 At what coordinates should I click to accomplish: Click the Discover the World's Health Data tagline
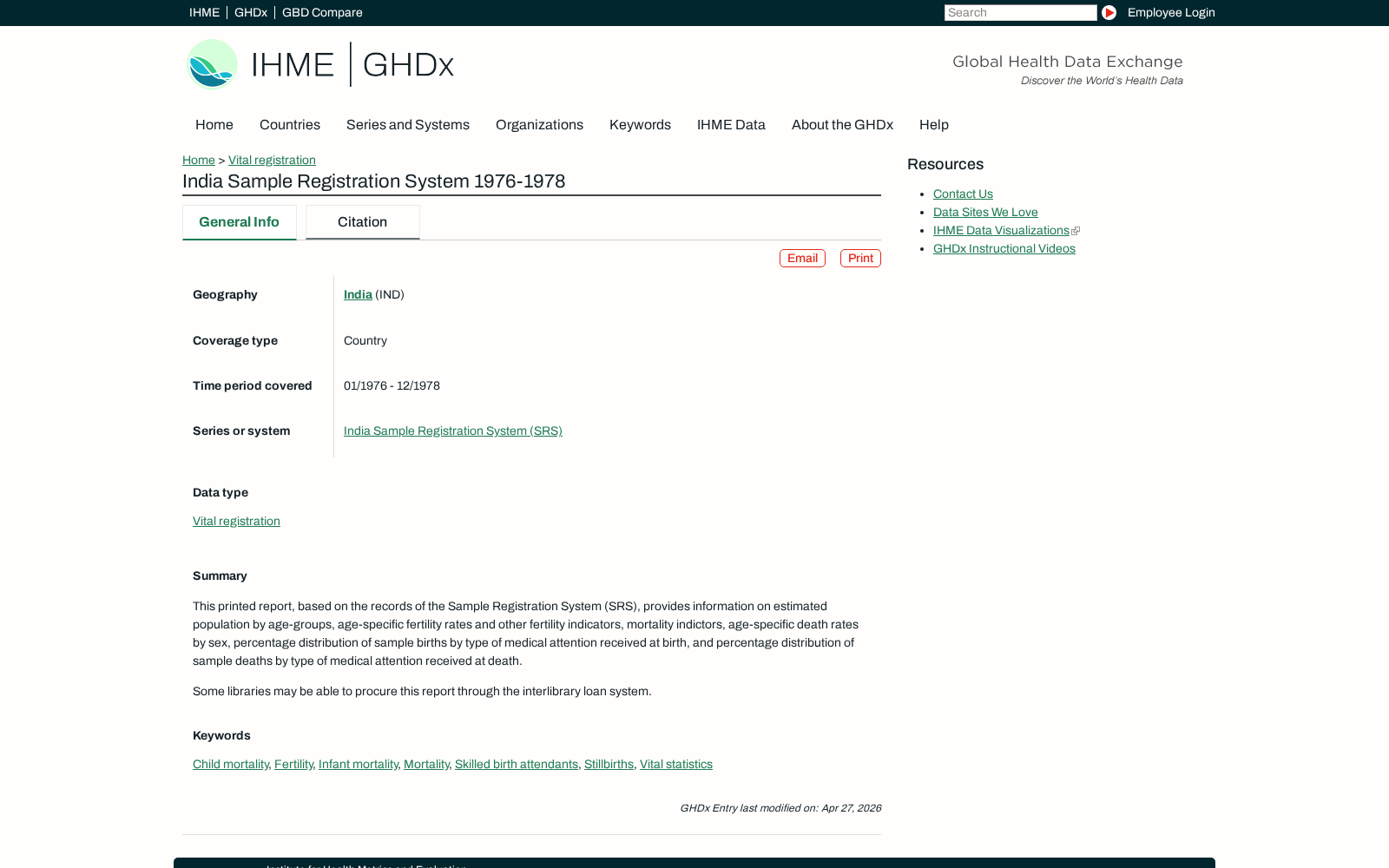tap(1102, 81)
